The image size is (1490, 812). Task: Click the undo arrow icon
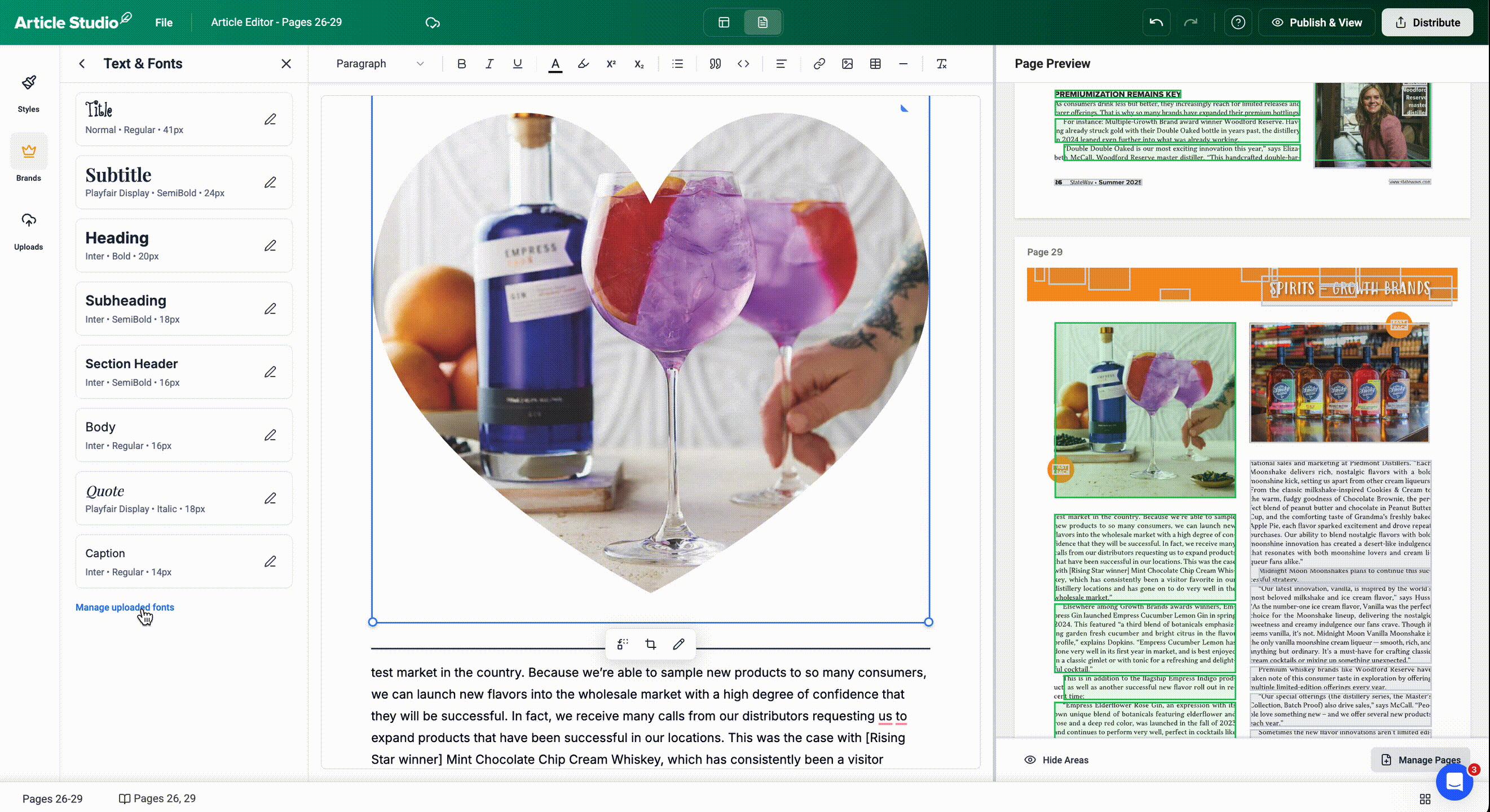tap(1156, 23)
